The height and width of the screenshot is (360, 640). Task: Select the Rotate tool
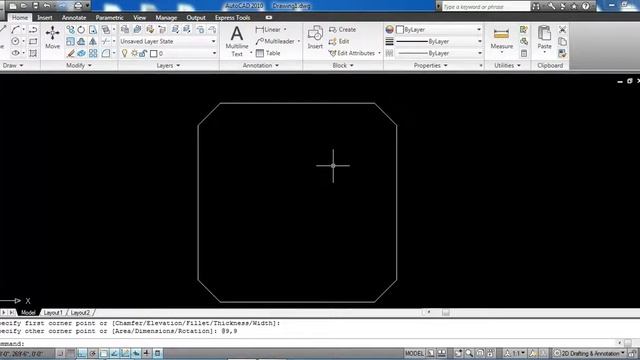tap(81, 30)
